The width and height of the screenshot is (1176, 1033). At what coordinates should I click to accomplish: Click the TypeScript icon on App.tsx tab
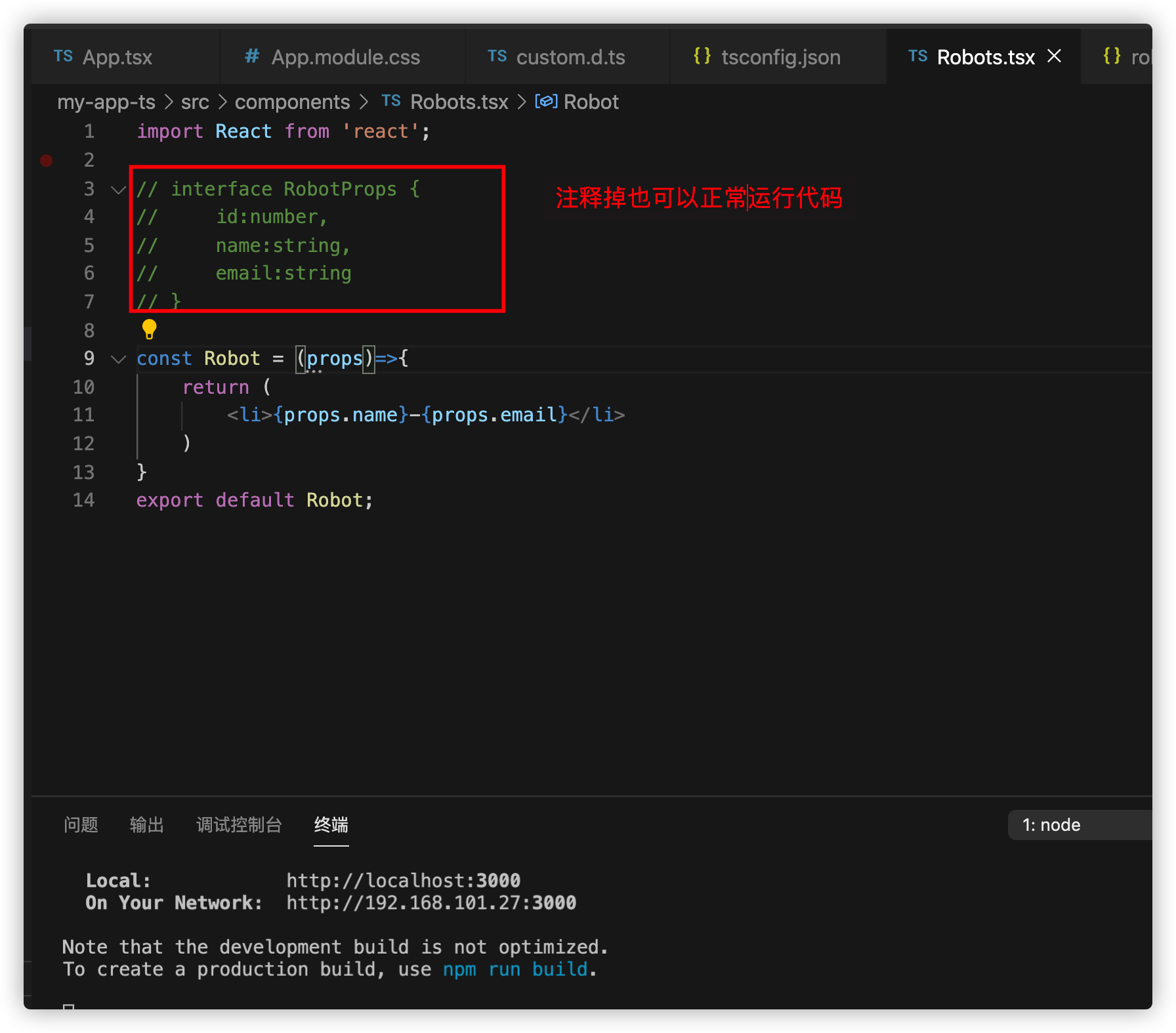click(x=63, y=56)
